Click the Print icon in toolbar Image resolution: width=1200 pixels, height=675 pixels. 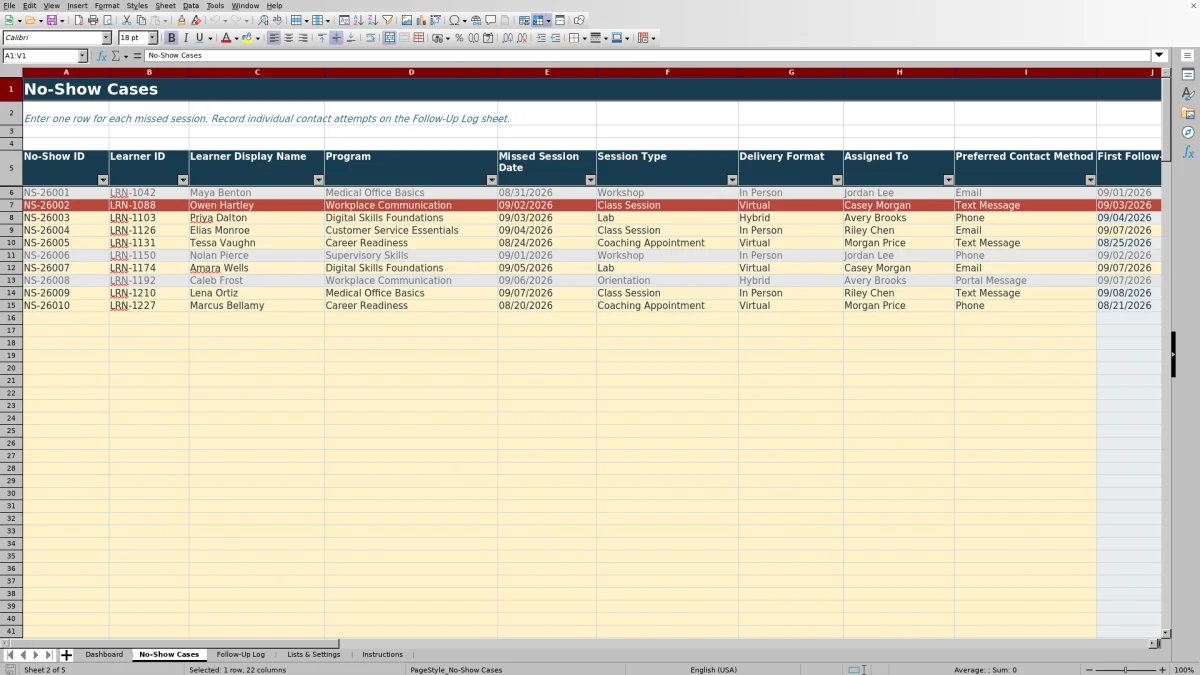click(93, 20)
